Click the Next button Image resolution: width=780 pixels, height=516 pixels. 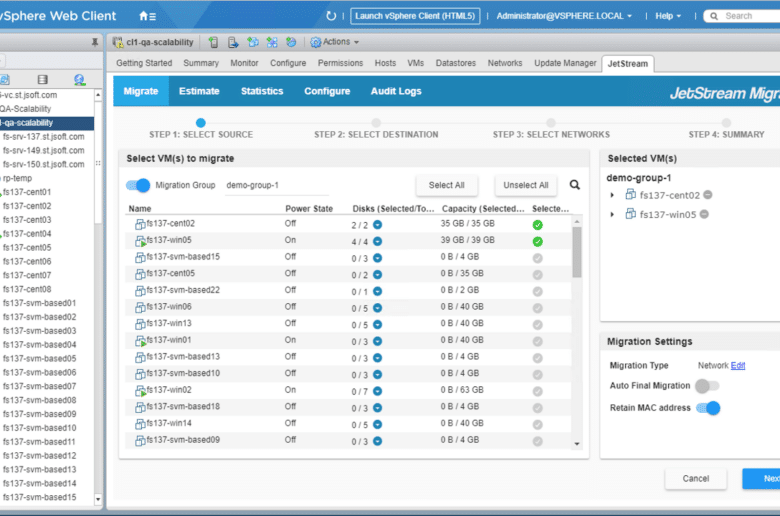tap(762, 479)
